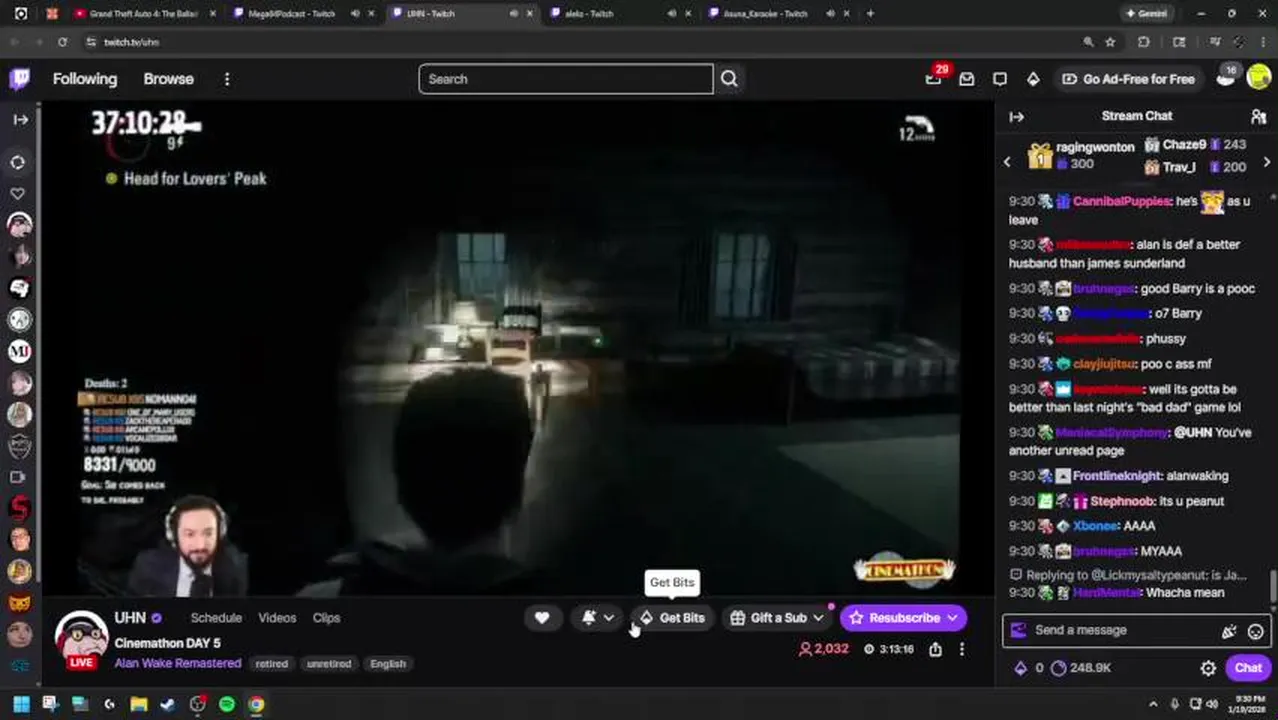Reload the page with refresh icon
The width and height of the screenshot is (1278, 720).
pos(62,42)
